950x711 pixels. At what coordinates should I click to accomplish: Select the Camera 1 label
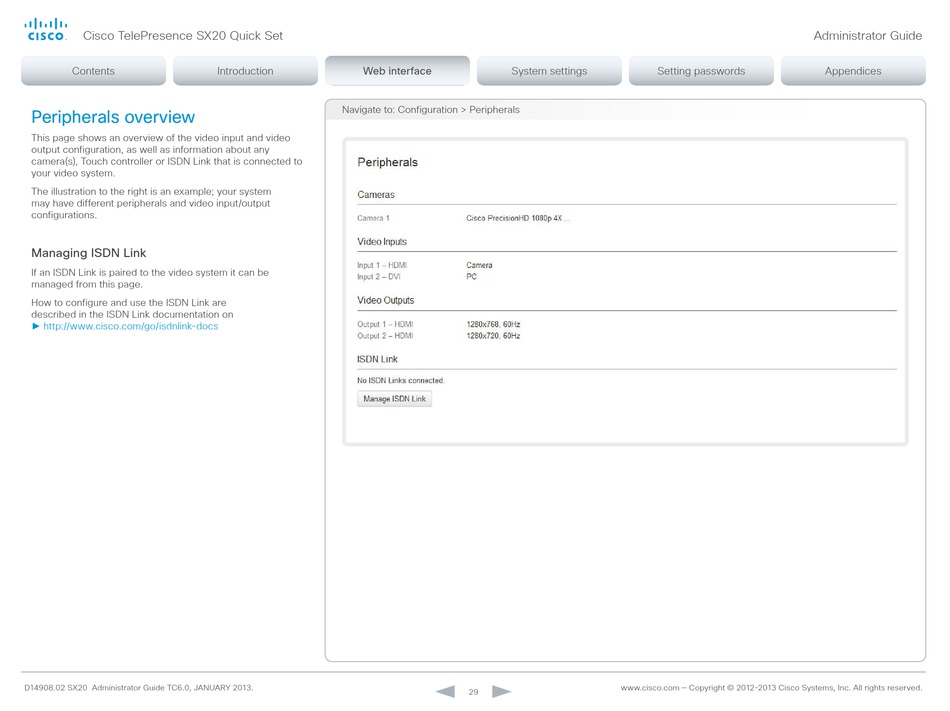click(x=373, y=218)
